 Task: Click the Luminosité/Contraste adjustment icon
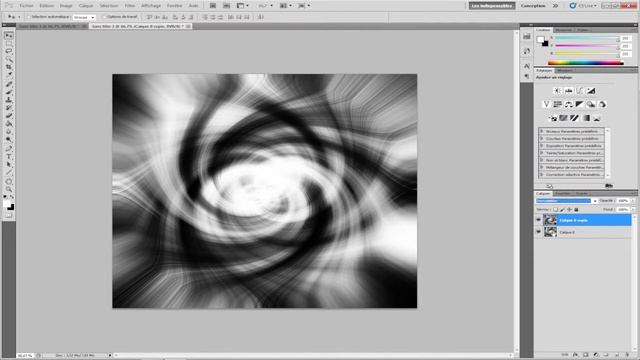[558, 91]
